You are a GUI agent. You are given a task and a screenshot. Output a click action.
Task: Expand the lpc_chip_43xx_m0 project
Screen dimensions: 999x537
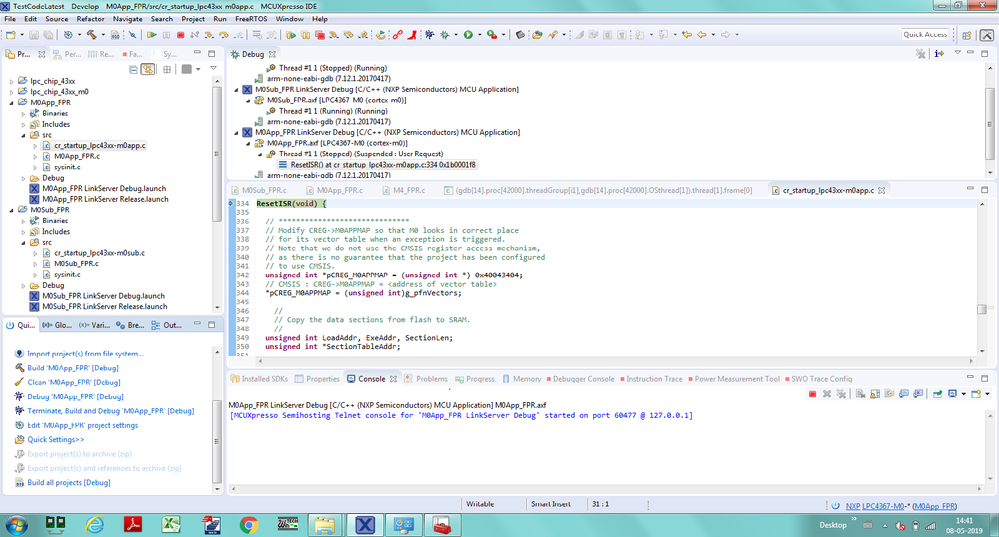(11, 92)
